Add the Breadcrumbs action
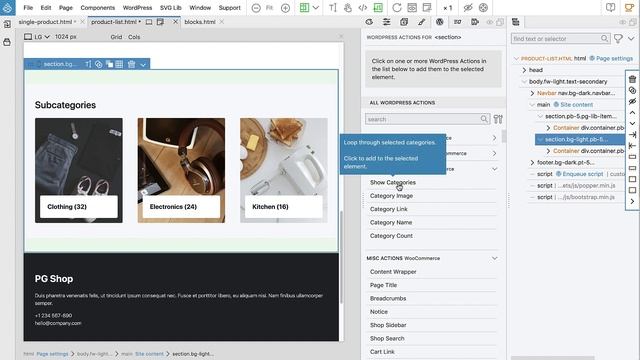Viewport: 640px width, 360px height. click(388, 298)
